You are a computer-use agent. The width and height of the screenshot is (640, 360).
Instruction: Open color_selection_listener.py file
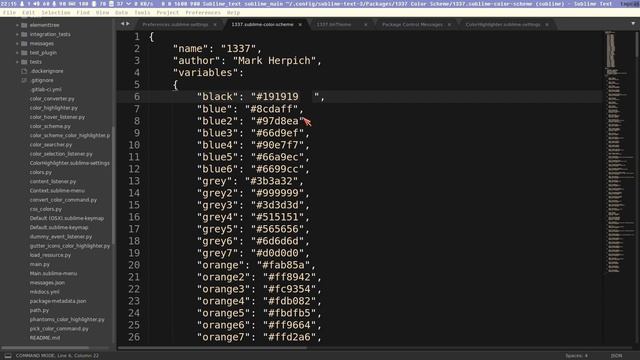(x=61, y=154)
